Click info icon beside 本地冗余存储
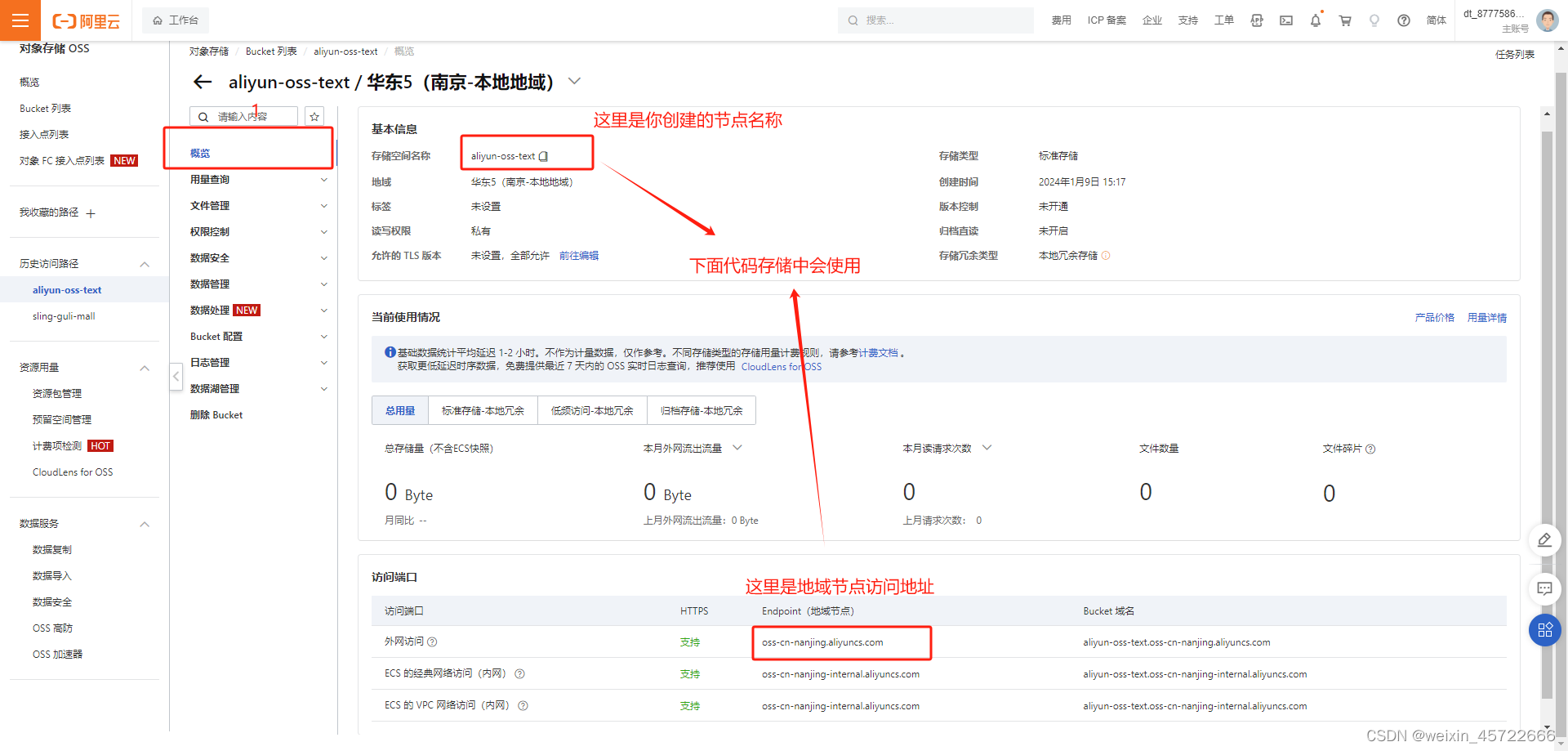1568x751 pixels. 1106,256
